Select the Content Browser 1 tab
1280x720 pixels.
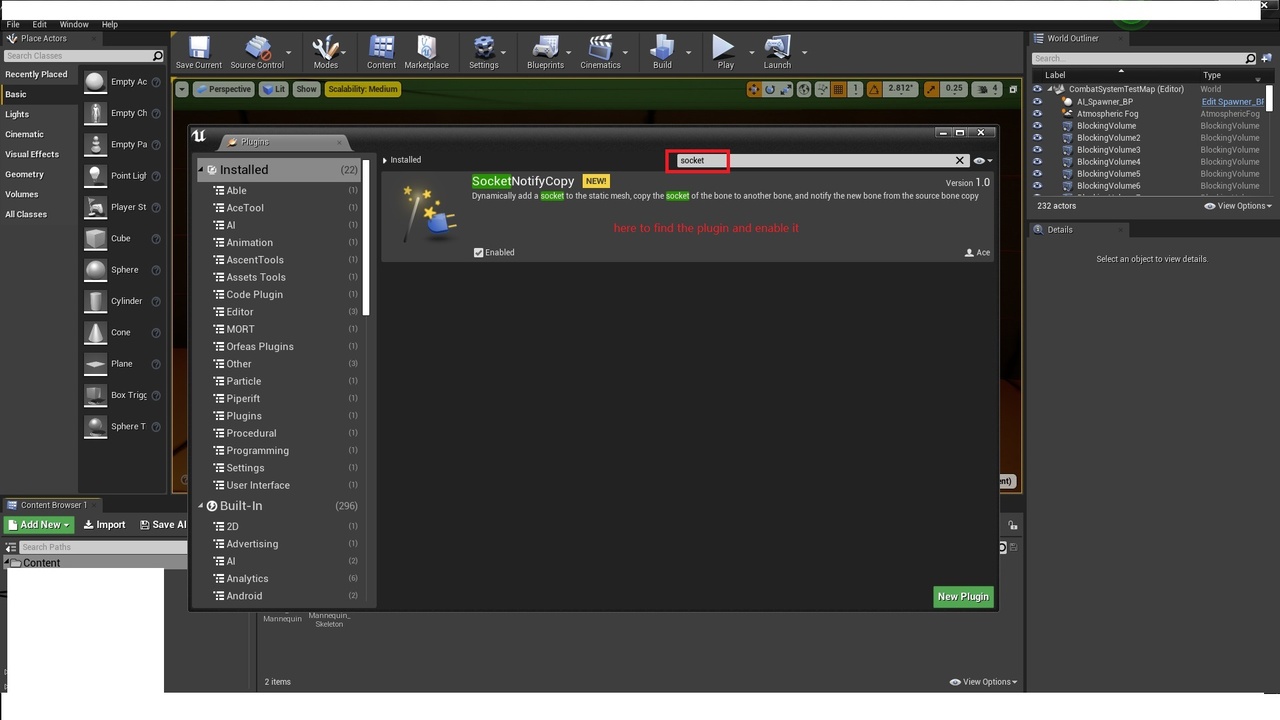(52, 505)
